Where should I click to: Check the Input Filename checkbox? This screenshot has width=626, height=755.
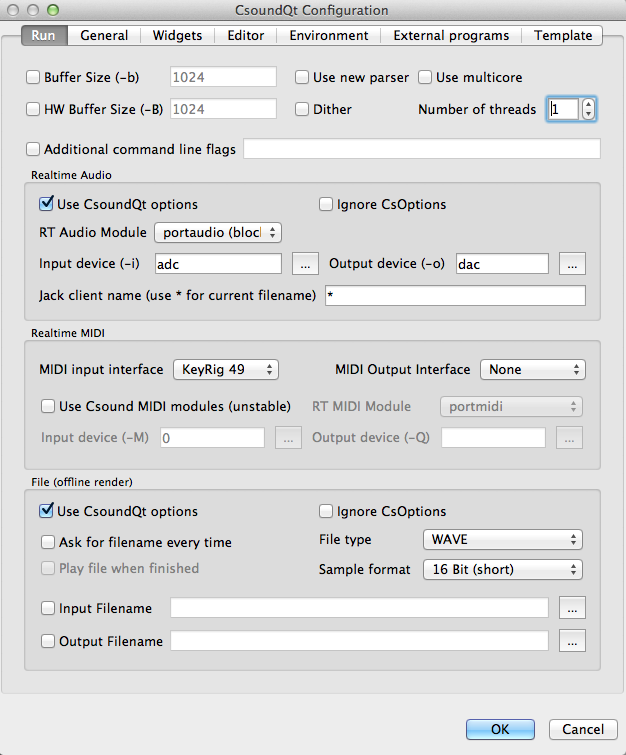coord(48,608)
